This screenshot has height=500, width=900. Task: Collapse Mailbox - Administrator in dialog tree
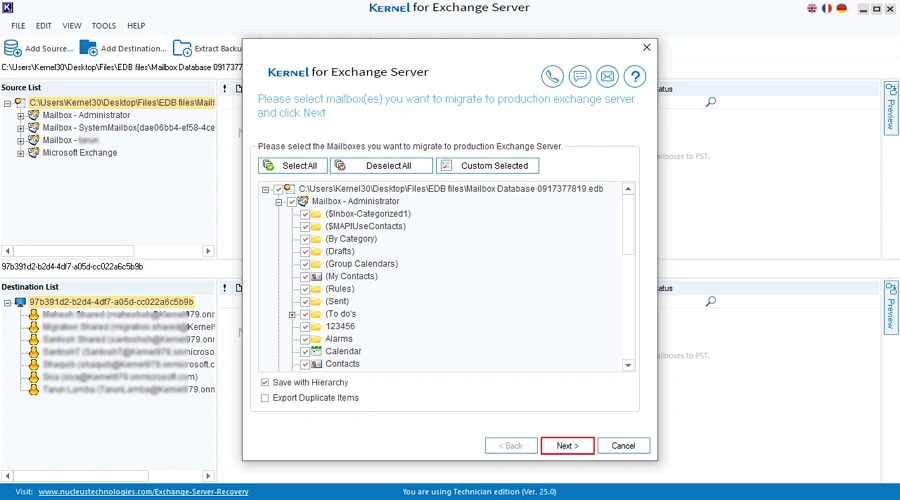(x=278, y=202)
